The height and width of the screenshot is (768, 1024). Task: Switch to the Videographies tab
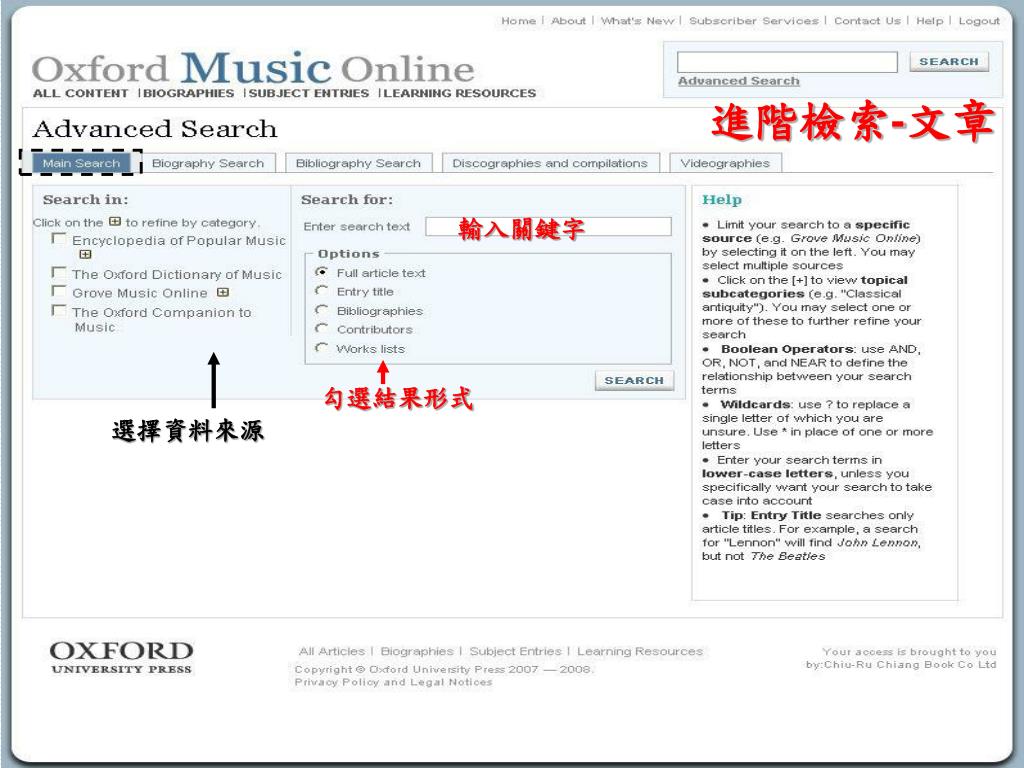(725, 163)
